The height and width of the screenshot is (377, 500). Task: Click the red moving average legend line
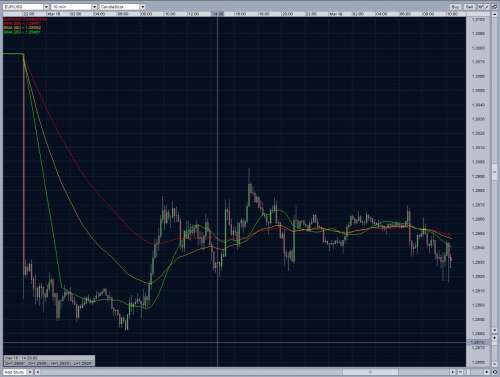(x=22, y=24)
